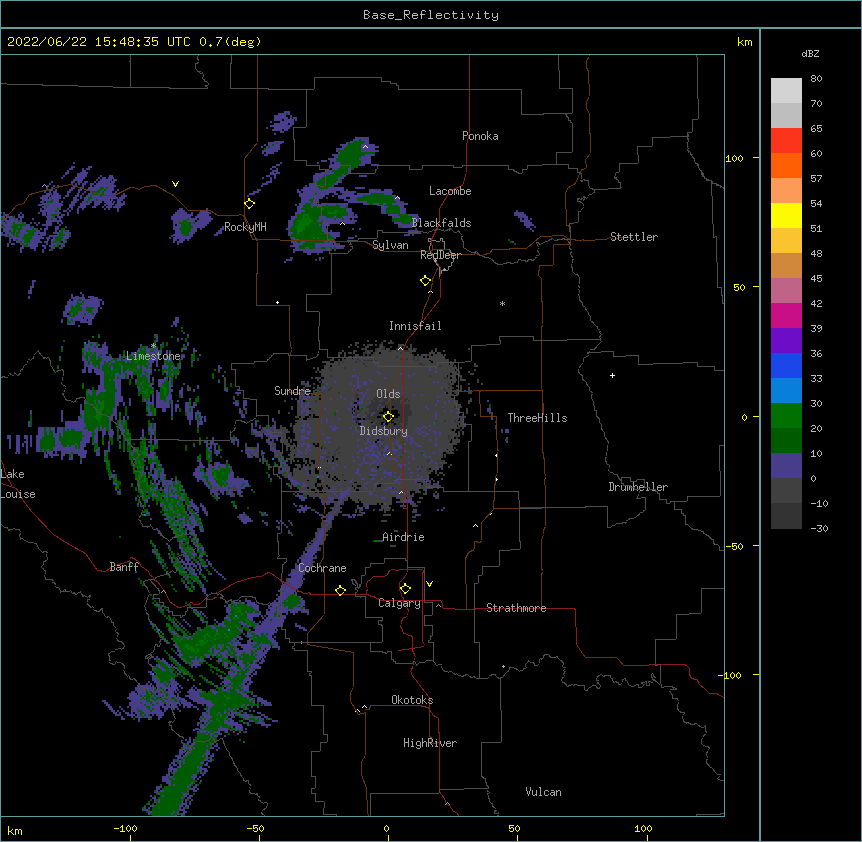The image size is (862, 842).
Task: Pick the red swatch between 65 and 60 dBZ
Action: click(x=786, y=141)
